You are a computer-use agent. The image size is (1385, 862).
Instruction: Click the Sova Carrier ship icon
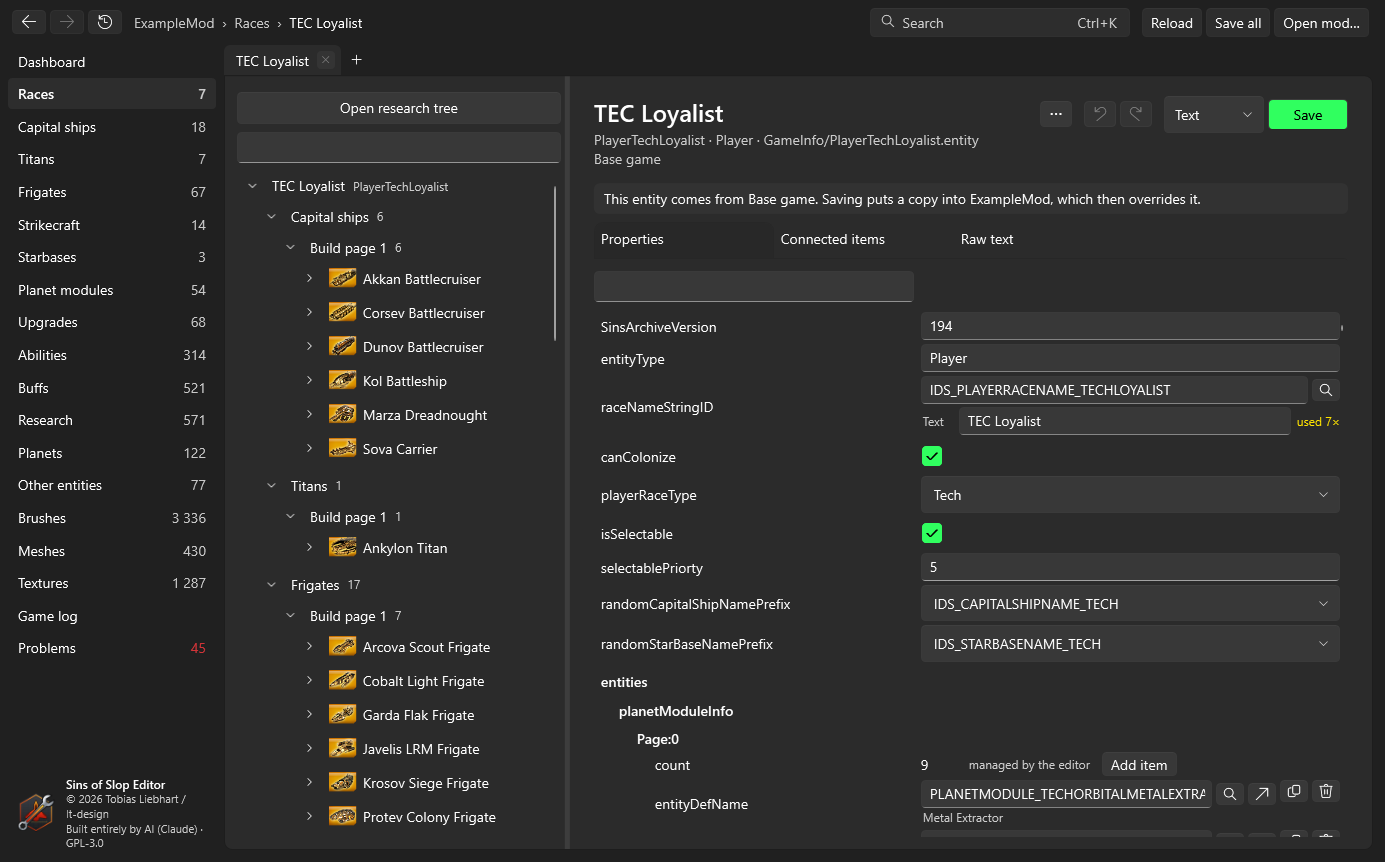click(343, 449)
